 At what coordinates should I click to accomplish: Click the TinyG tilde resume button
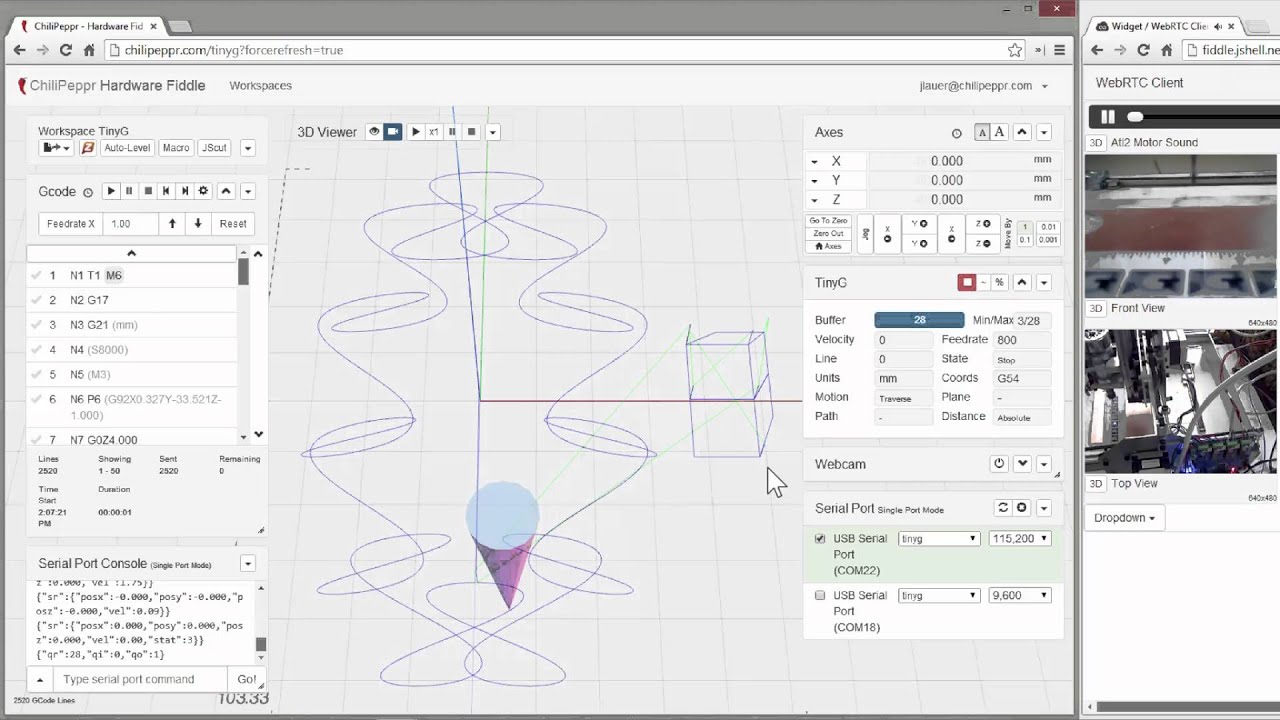pos(983,283)
